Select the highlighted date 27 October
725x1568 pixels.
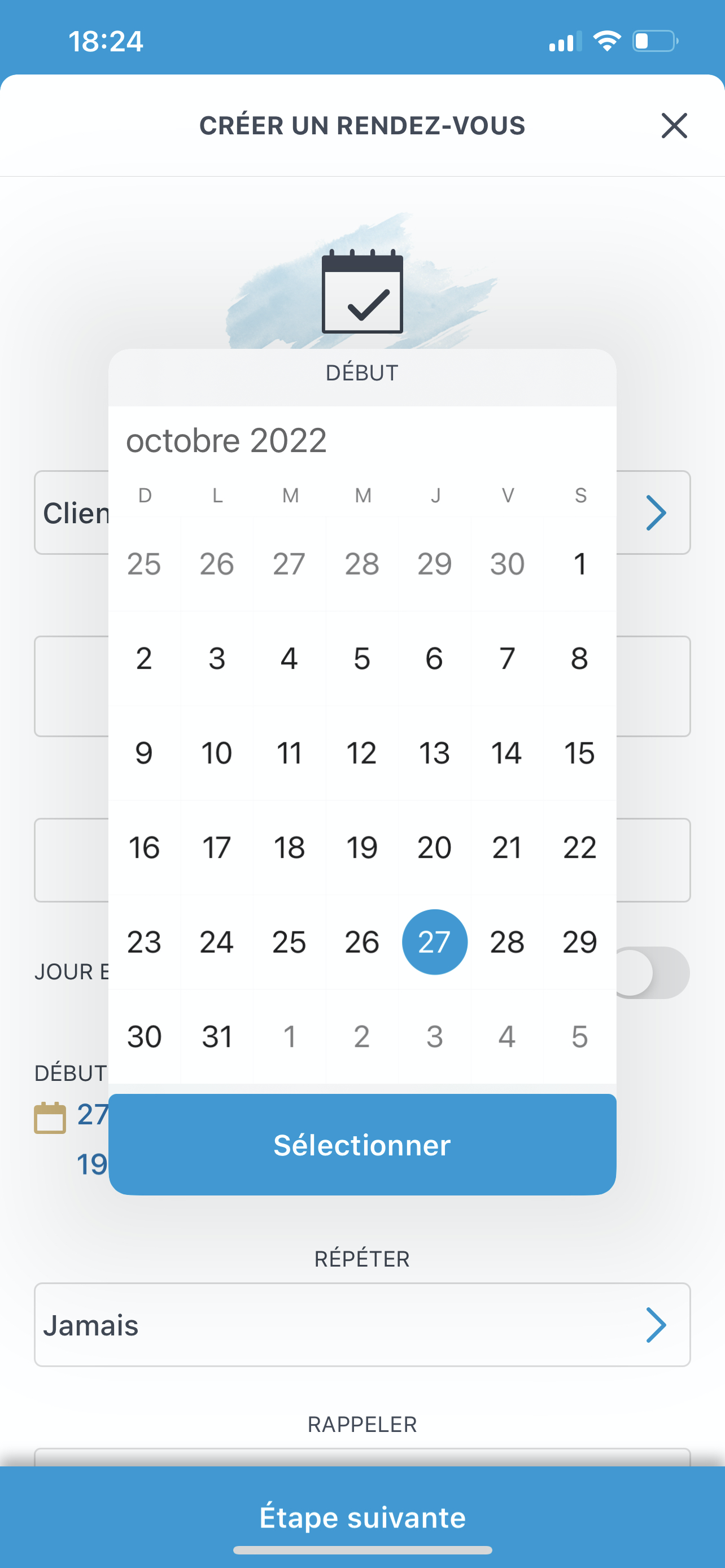pyautogui.click(x=435, y=941)
